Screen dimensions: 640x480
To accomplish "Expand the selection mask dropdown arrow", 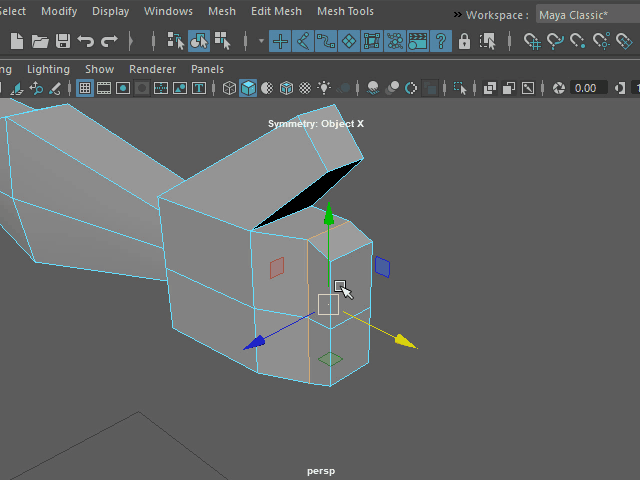I will tap(261, 41).
